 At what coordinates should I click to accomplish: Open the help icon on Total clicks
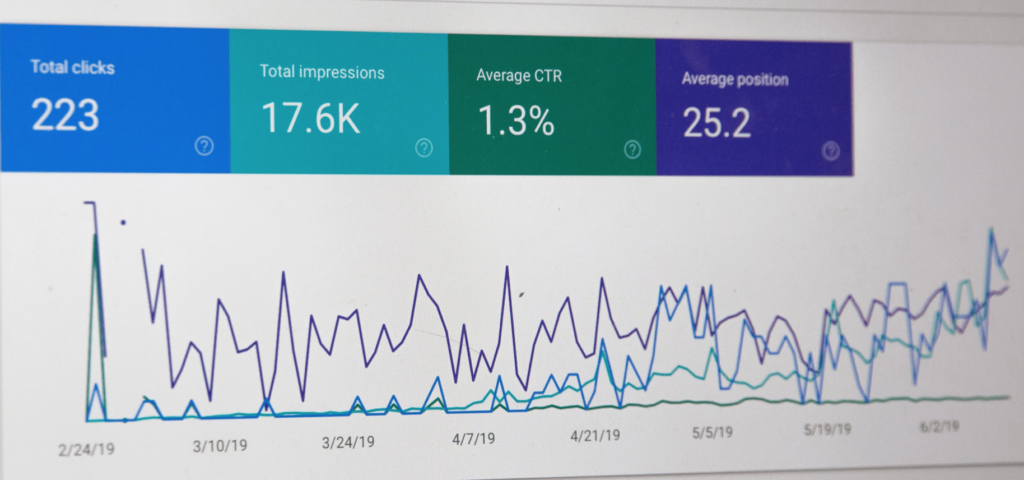pos(204,146)
